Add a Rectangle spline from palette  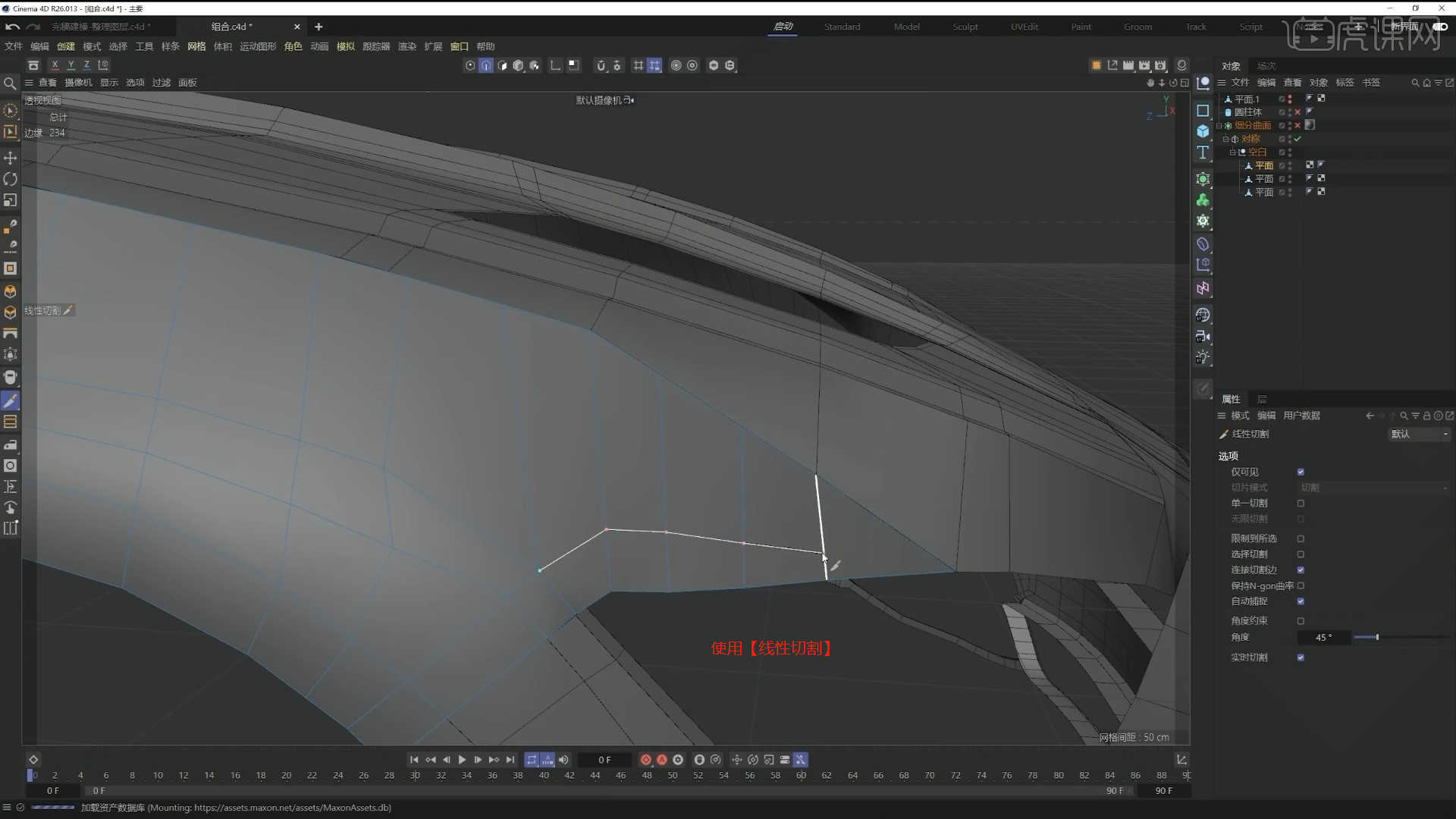(1203, 111)
